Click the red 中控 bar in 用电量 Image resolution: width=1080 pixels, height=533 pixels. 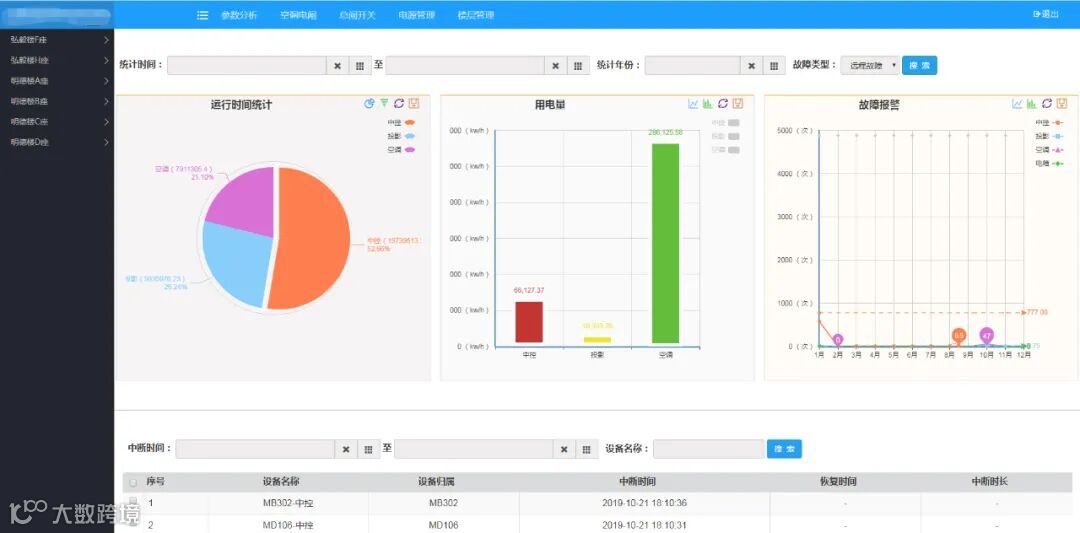tap(529, 322)
